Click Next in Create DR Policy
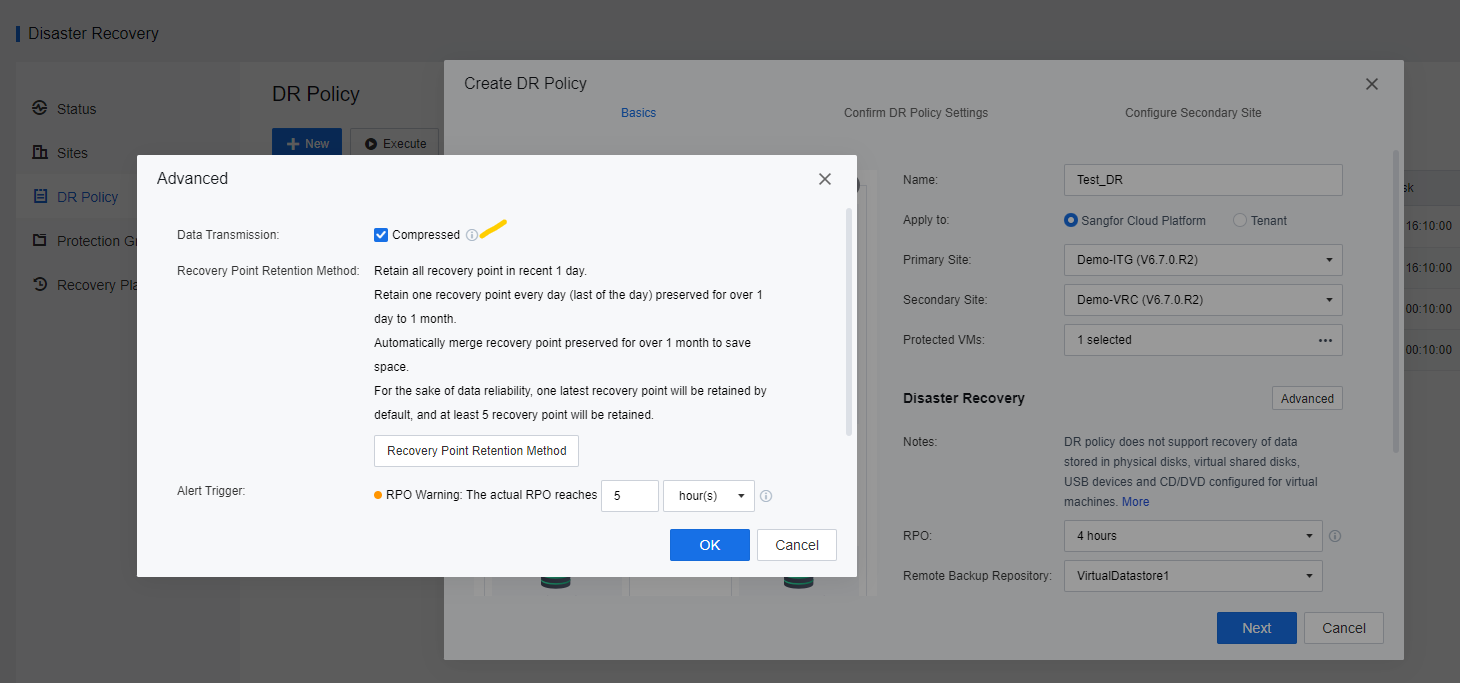1460x683 pixels. click(1257, 628)
